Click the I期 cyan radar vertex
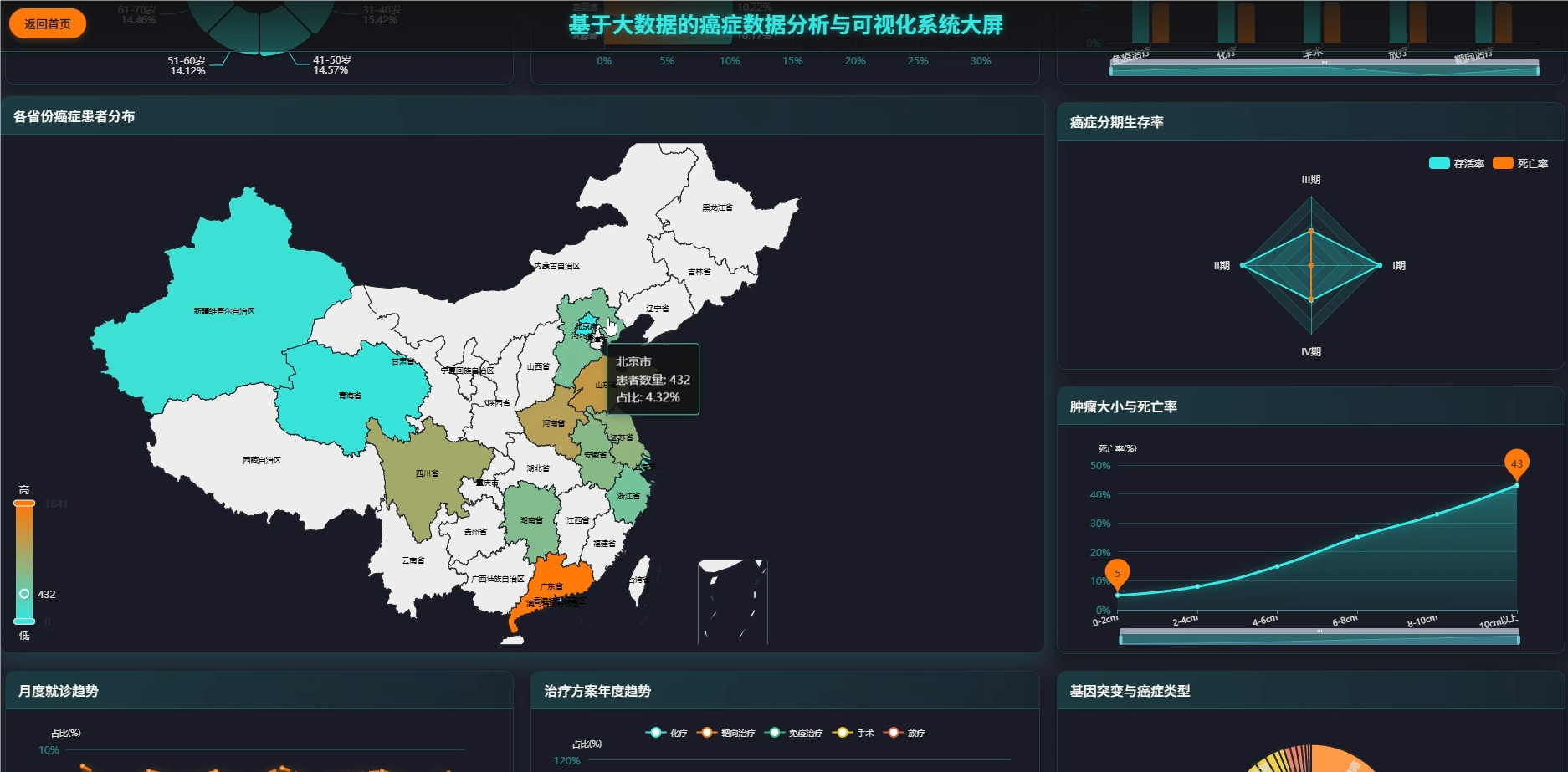Viewport: 1568px width, 772px height. point(1380,265)
